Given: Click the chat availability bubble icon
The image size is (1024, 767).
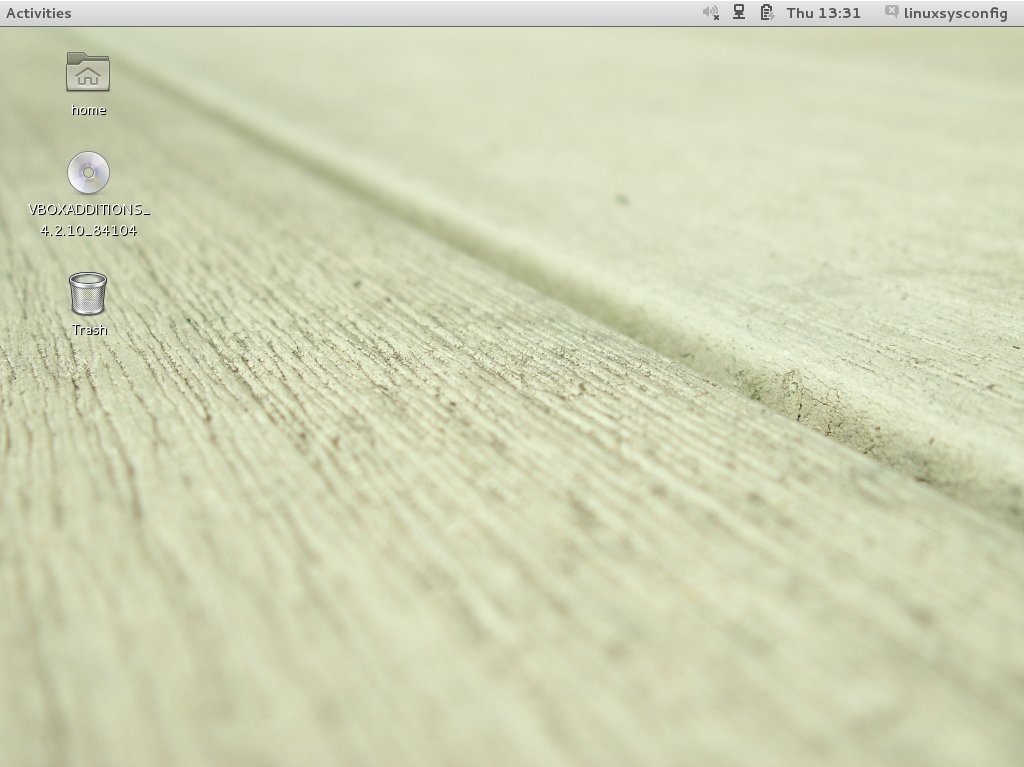Looking at the screenshot, I should pyautogui.click(x=891, y=13).
